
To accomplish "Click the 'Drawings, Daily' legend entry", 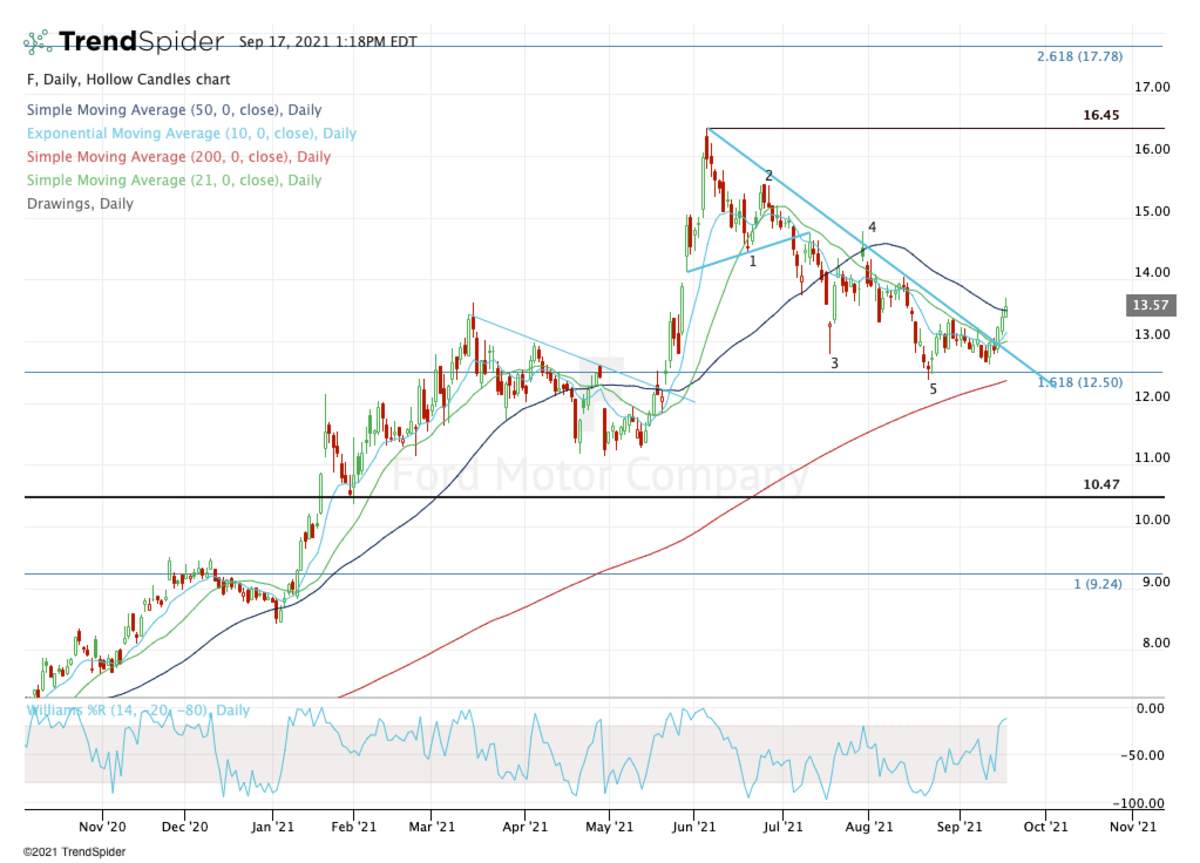I will (79, 203).
